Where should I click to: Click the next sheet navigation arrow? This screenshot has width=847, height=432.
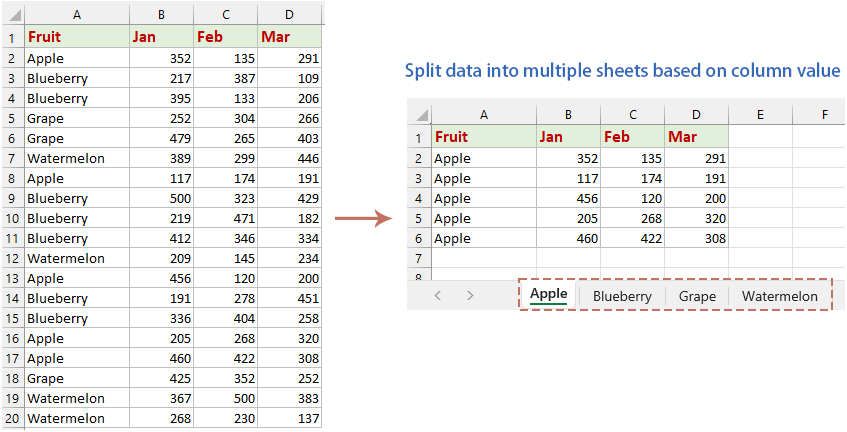click(x=470, y=296)
